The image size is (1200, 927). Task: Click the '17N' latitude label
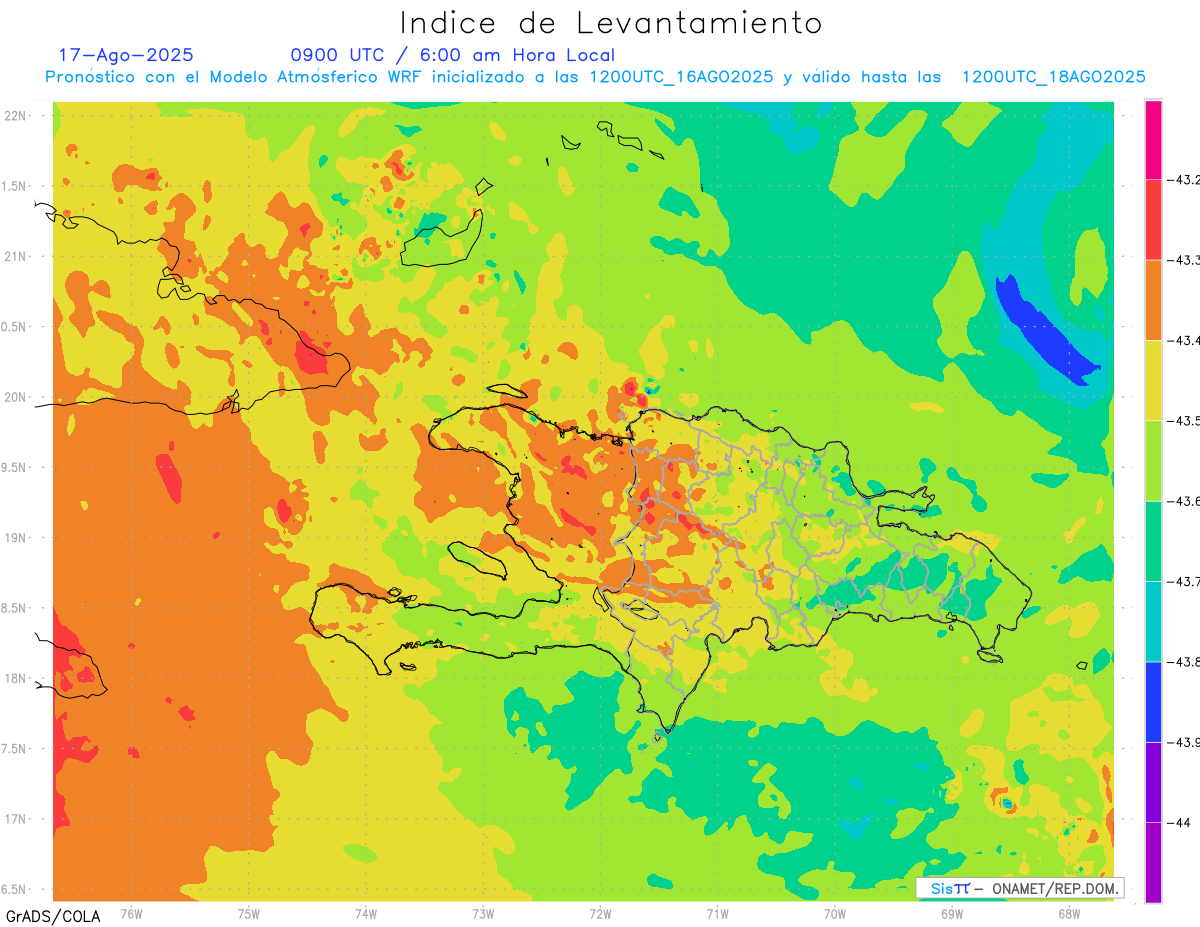click(16, 819)
